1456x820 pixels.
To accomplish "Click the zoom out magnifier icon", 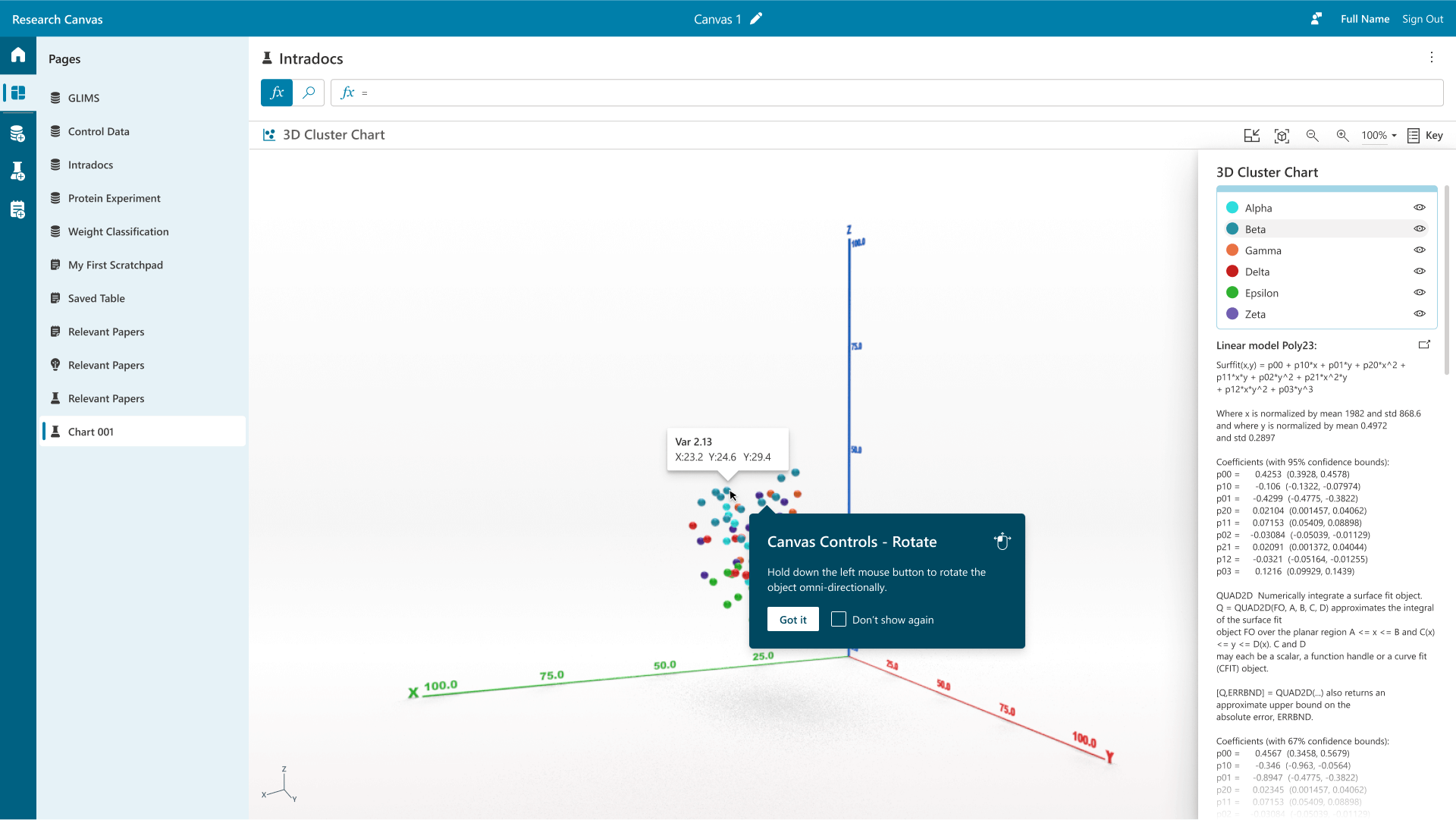I will pos(1312,136).
